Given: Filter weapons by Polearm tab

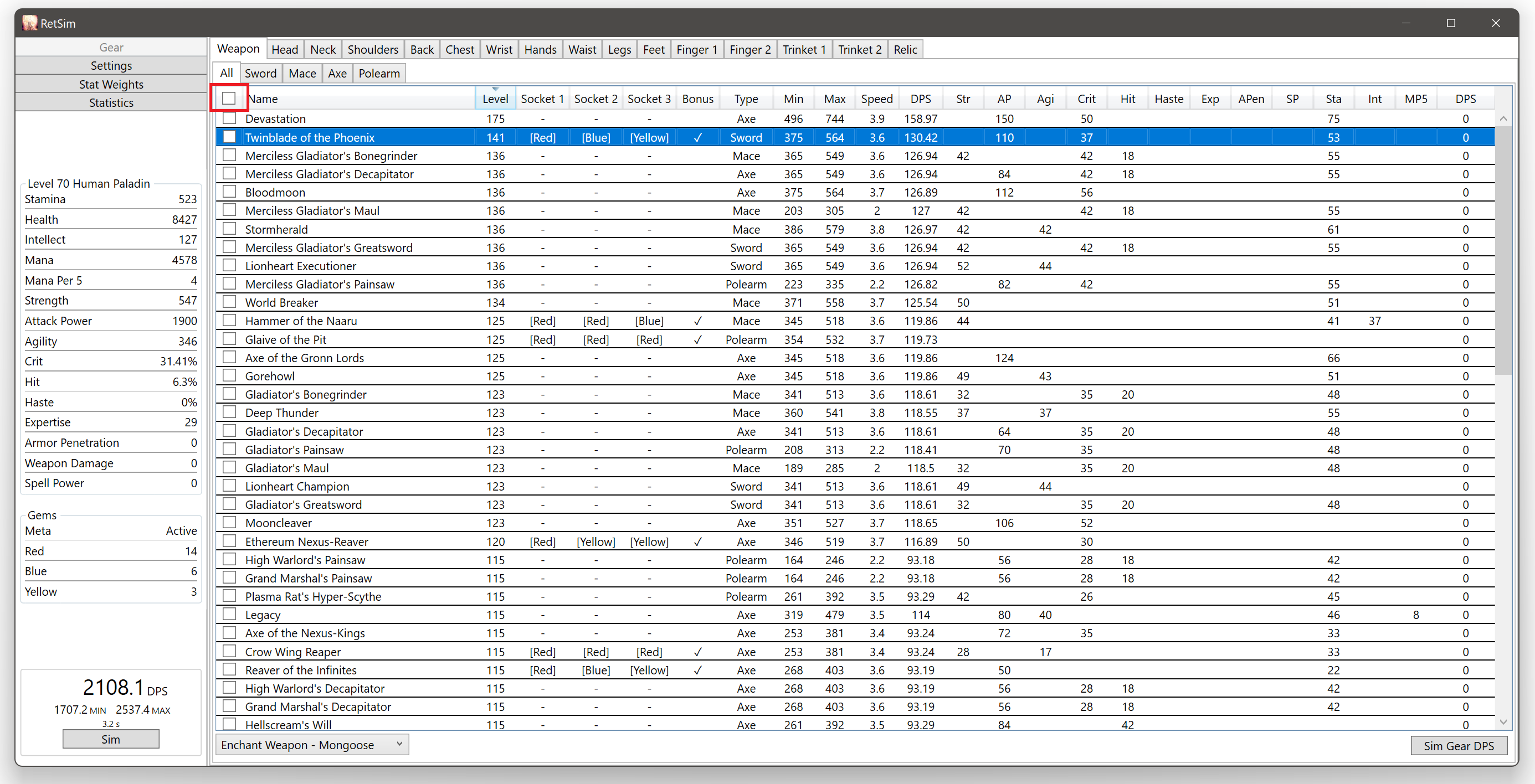Looking at the screenshot, I should (379, 73).
